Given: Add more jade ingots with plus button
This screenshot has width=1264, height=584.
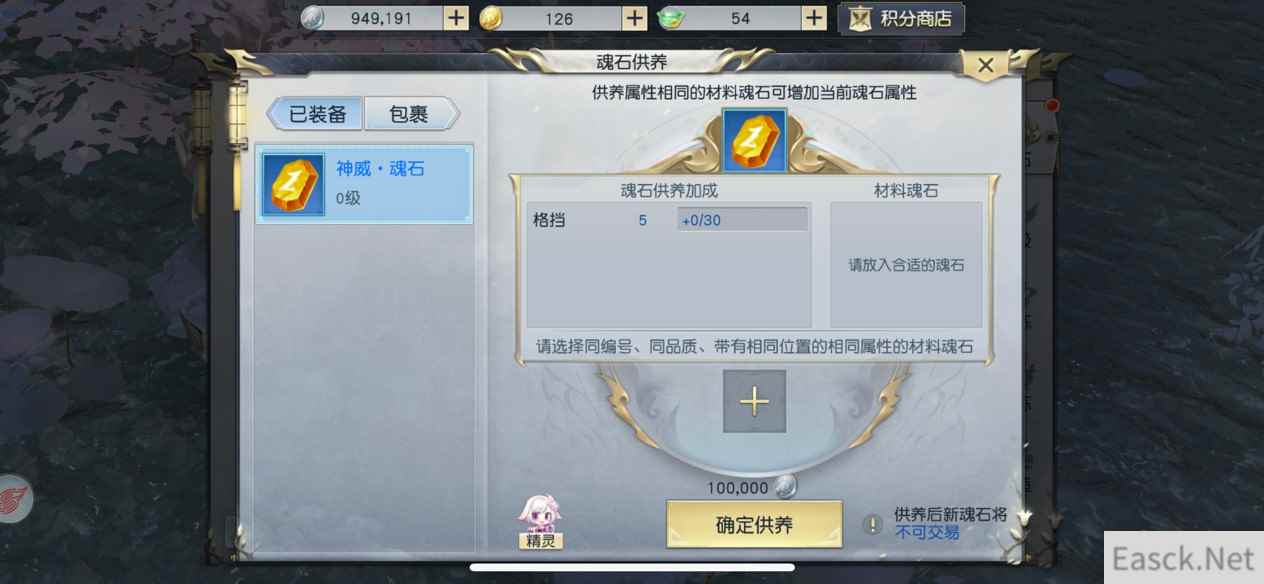Looking at the screenshot, I should [x=814, y=18].
